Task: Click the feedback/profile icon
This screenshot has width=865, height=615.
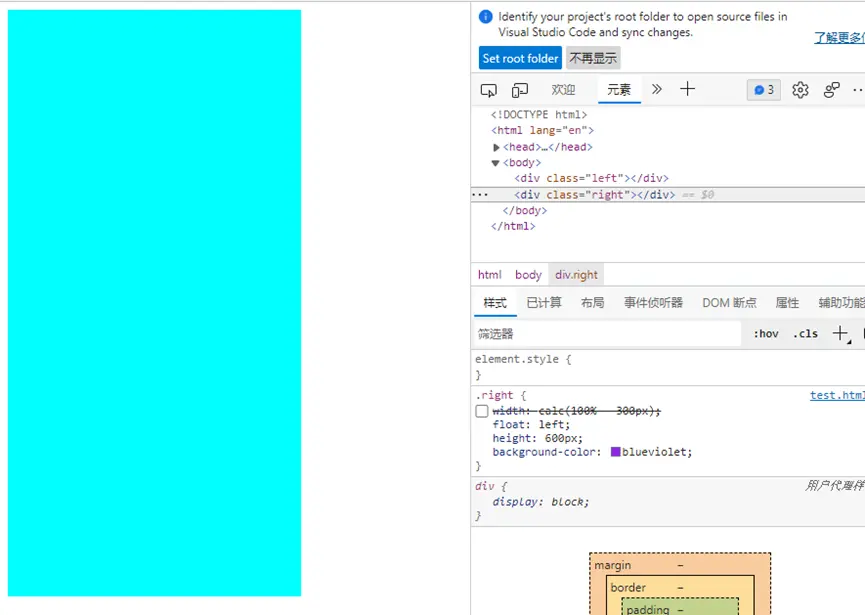Action: point(831,89)
